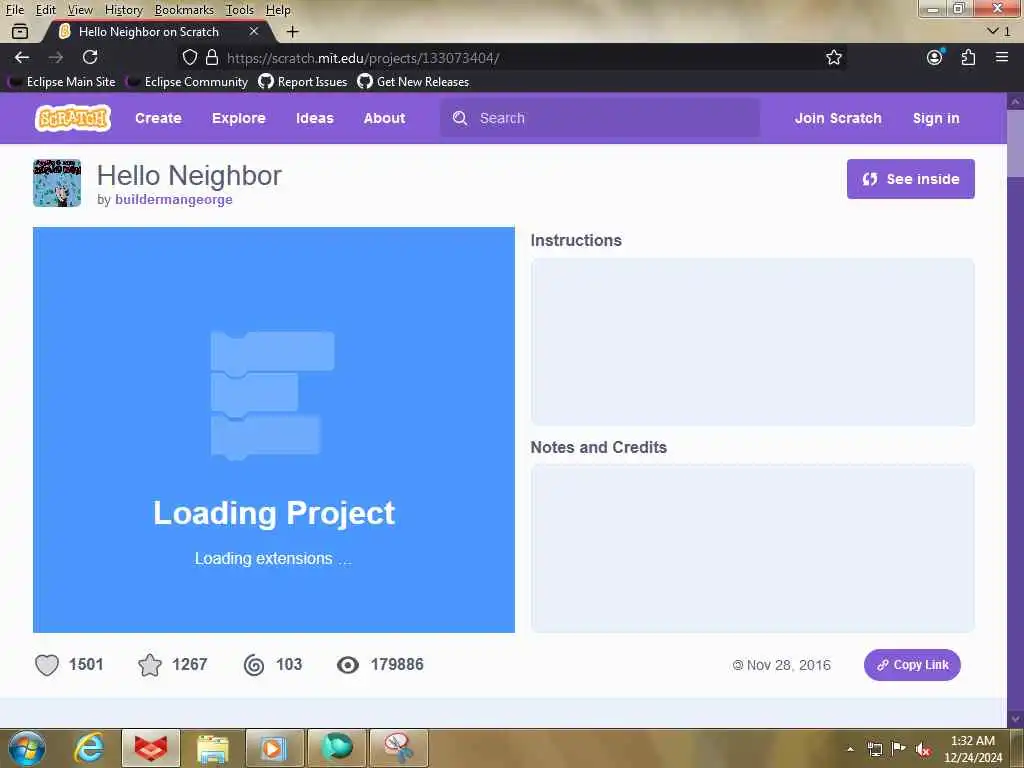Open the Firefox account icon
The width and height of the screenshot is (1024, 768).
(x=935, y=57)
